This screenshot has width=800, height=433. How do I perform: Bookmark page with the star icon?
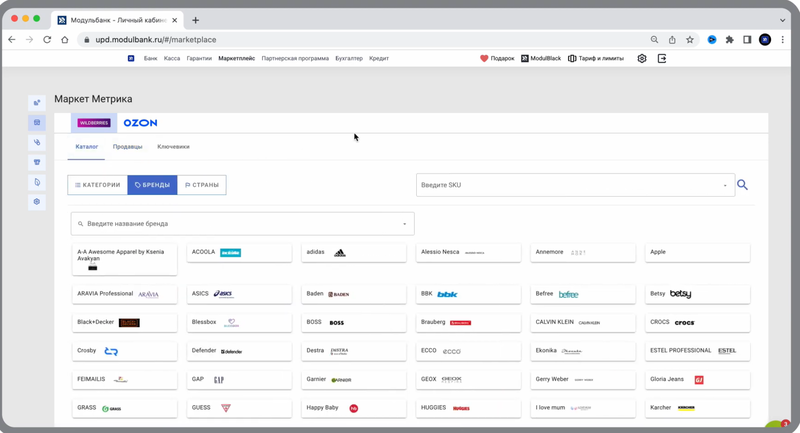[690, 40]
